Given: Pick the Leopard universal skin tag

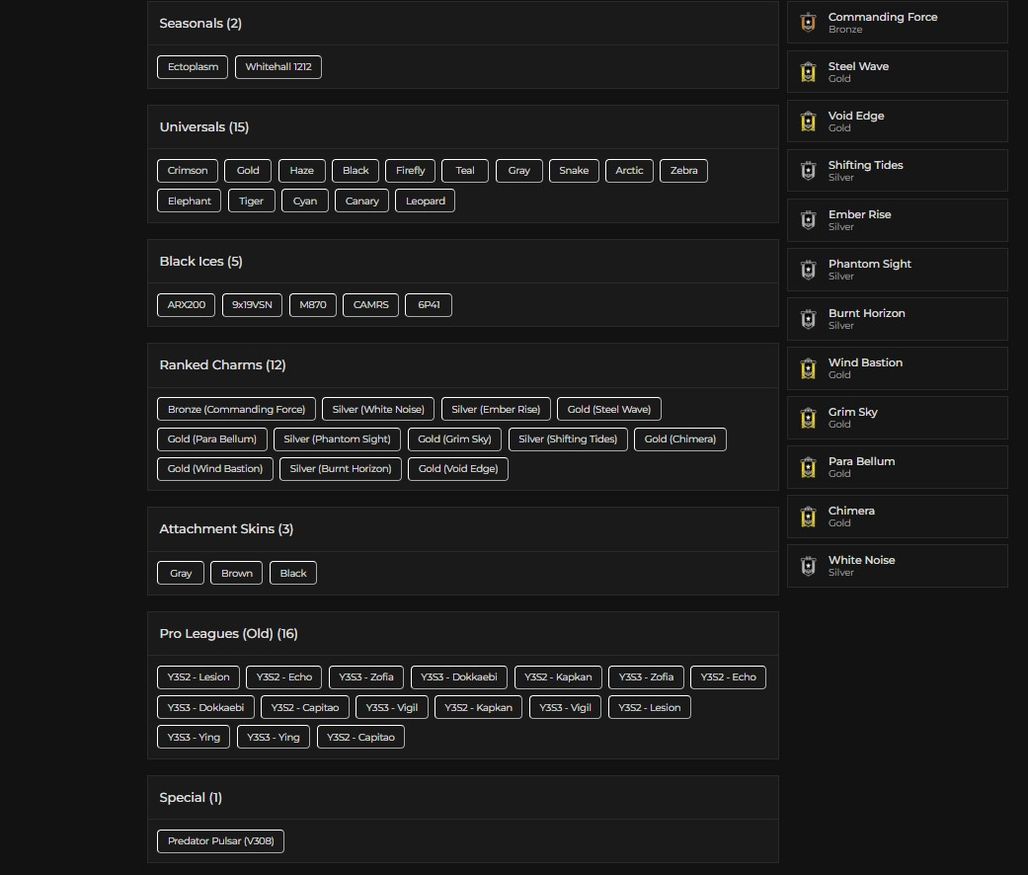Looking at the screenshot, I should (x=425, y=201).
